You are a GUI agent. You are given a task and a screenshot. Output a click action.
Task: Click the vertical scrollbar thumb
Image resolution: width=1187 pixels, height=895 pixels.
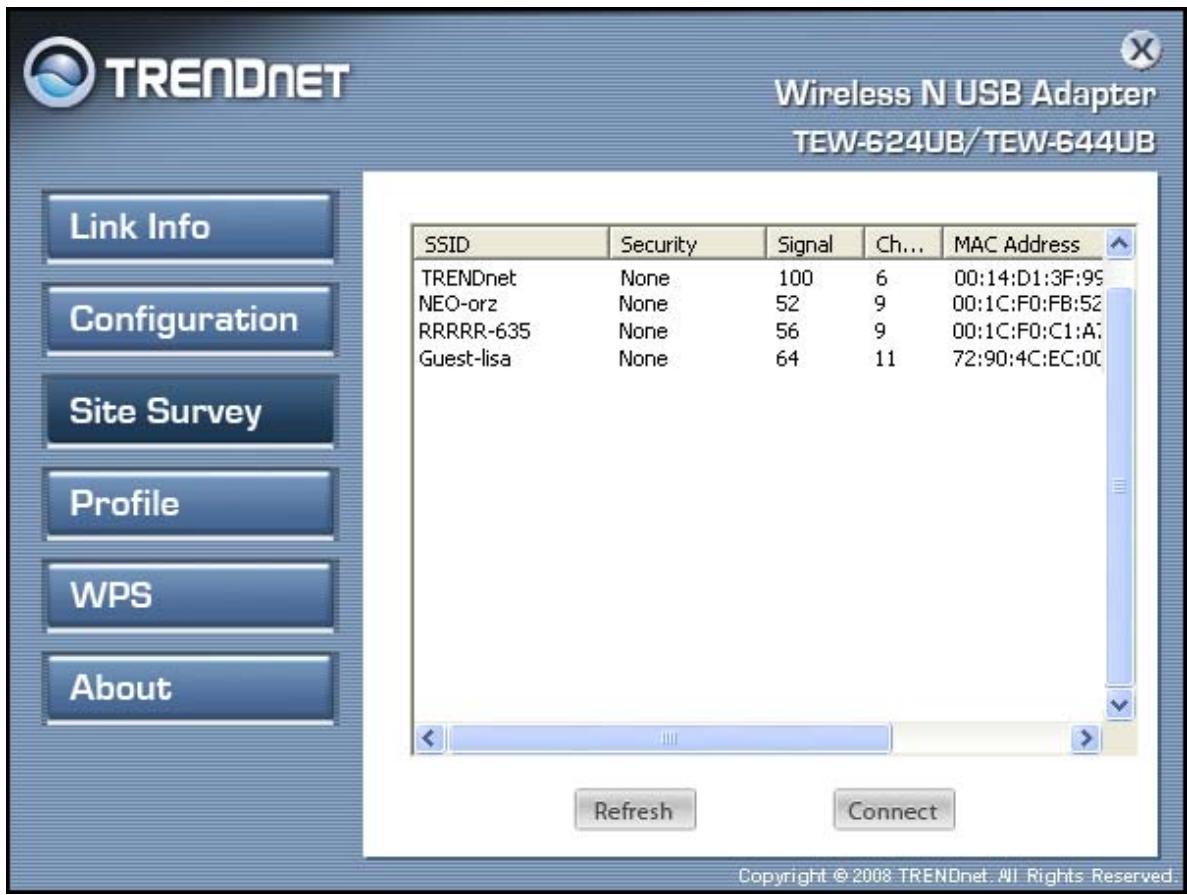(x=1120, y=486)
